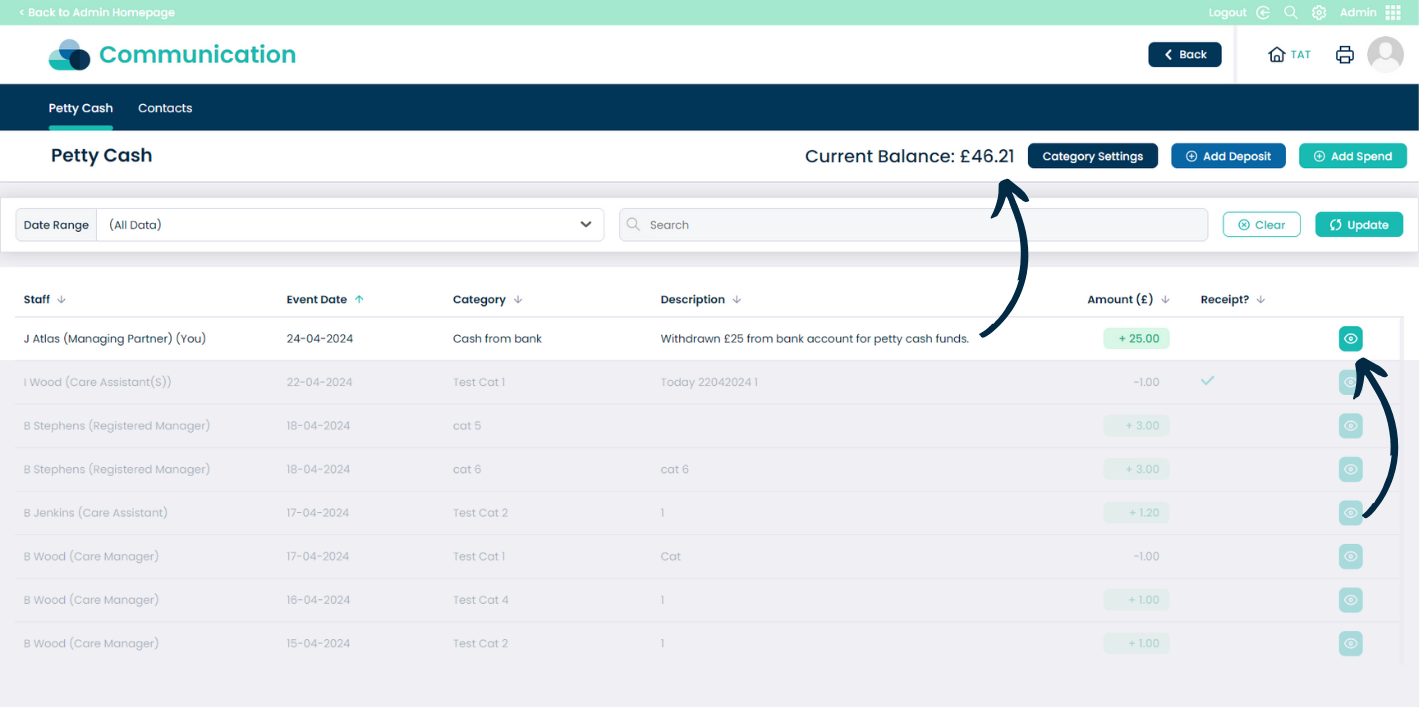1422x709 pixels.
Task: Select 'Cash from bank' category cell
Action: [x=497, y=339]
